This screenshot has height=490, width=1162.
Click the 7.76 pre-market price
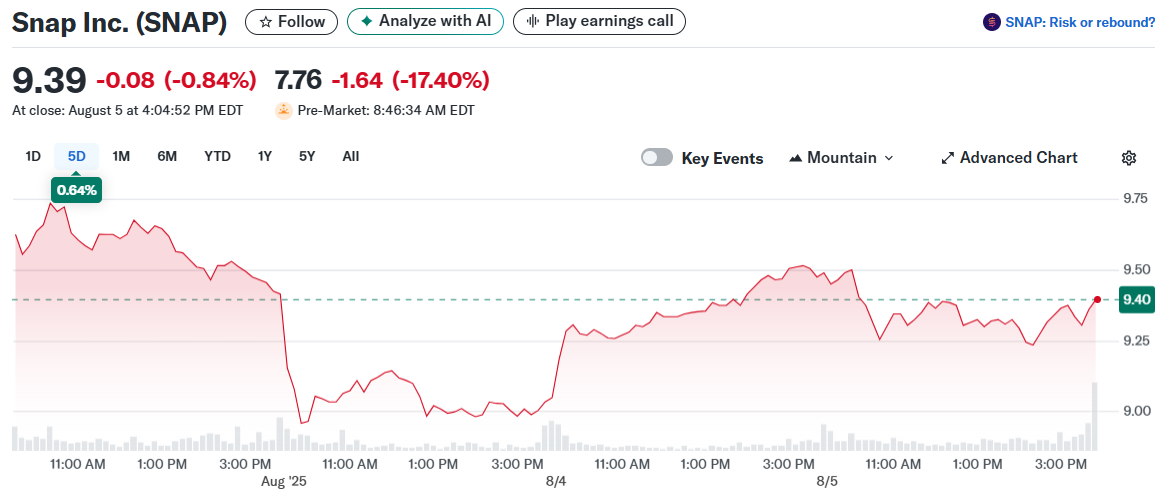pos(299,79)
